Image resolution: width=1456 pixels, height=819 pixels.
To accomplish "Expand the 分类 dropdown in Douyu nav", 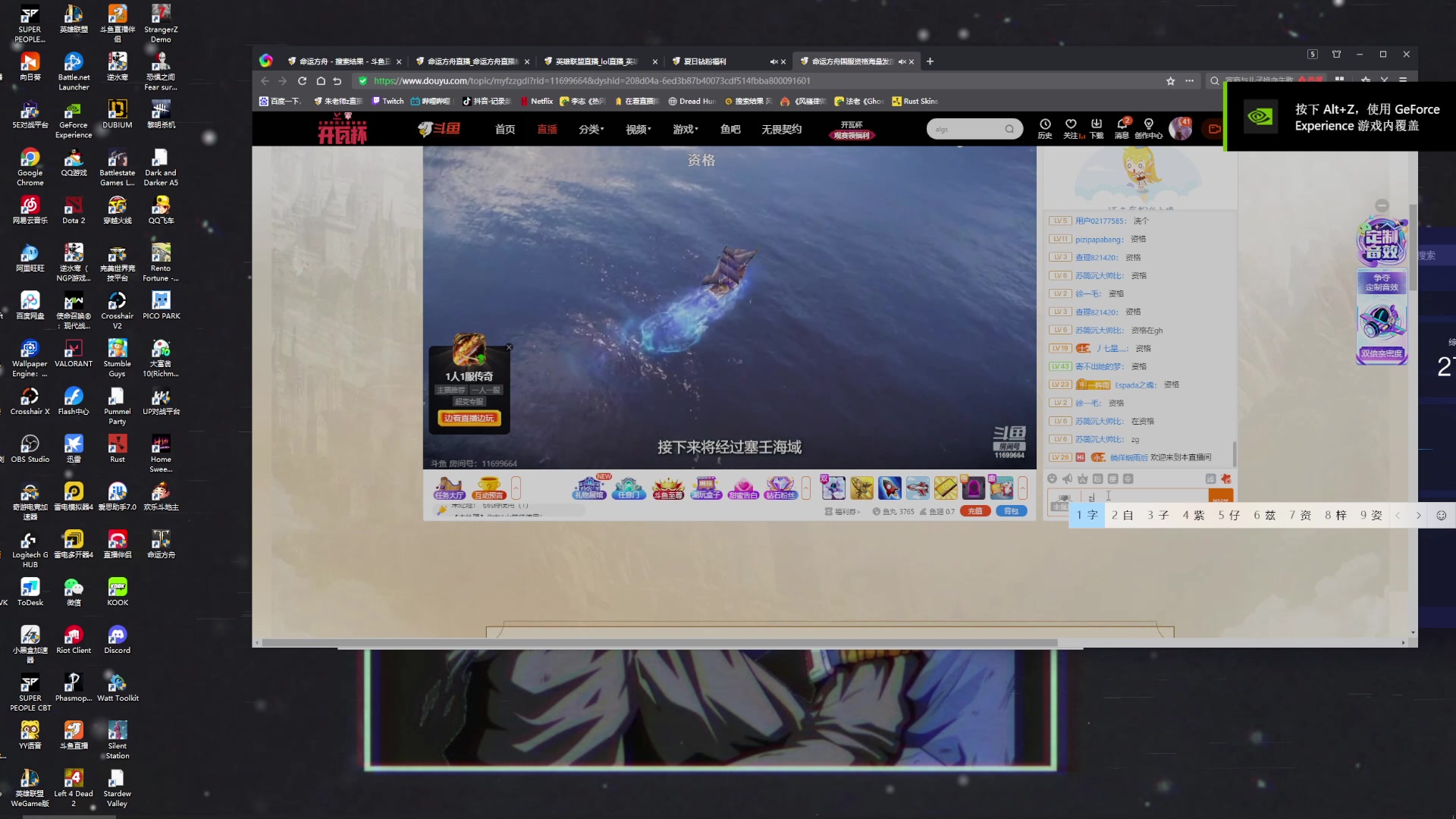I will 591,129.
